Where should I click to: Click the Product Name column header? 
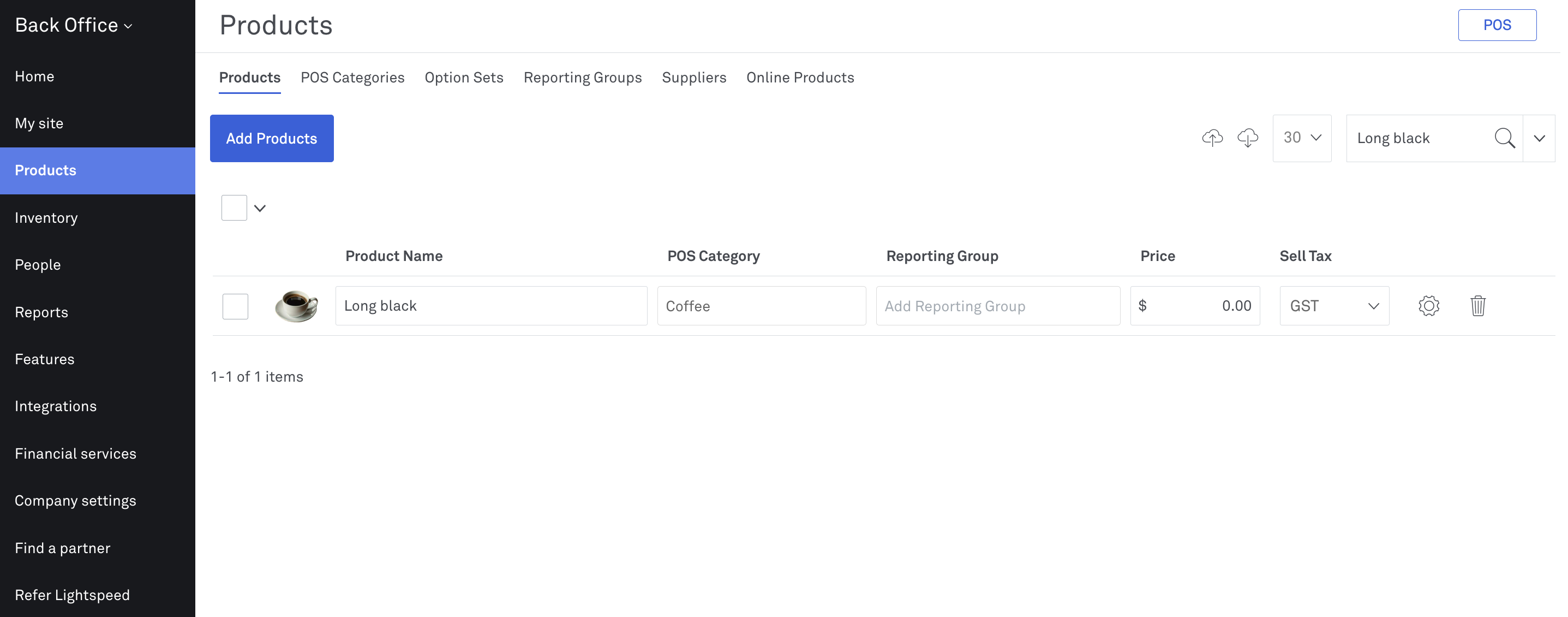coord(394,256)
